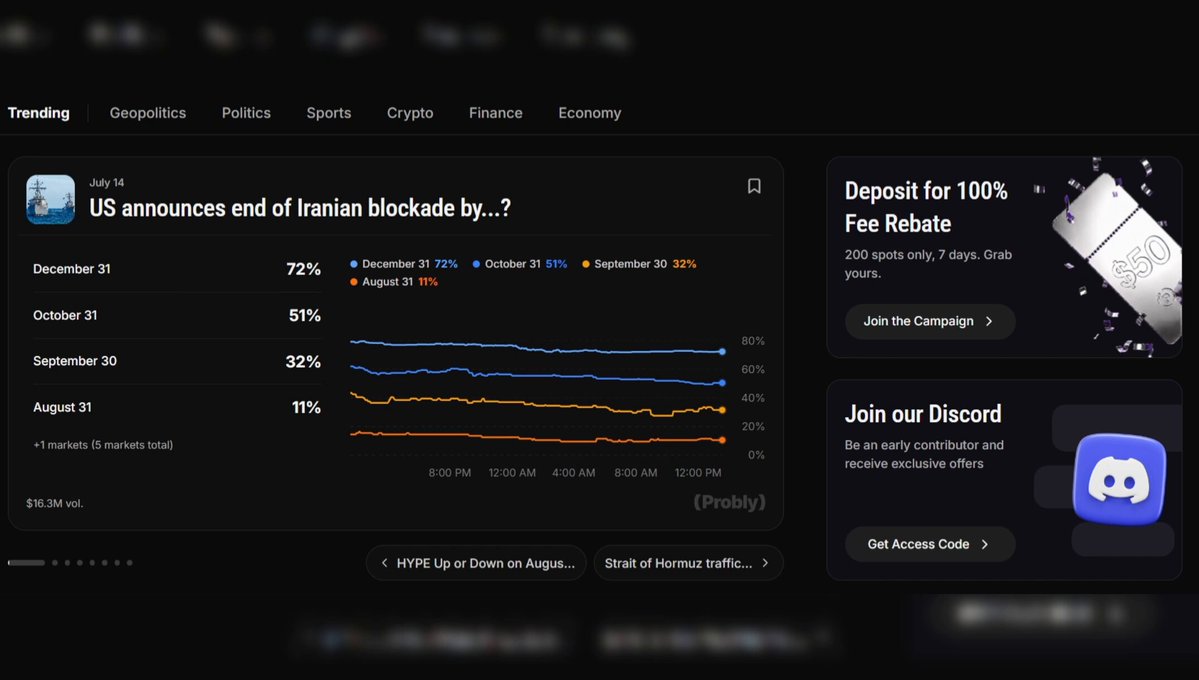Viewport: 1199px width, 680px height.
Task: Click the 'Join our Discord' heading
Action: (923, 414)
